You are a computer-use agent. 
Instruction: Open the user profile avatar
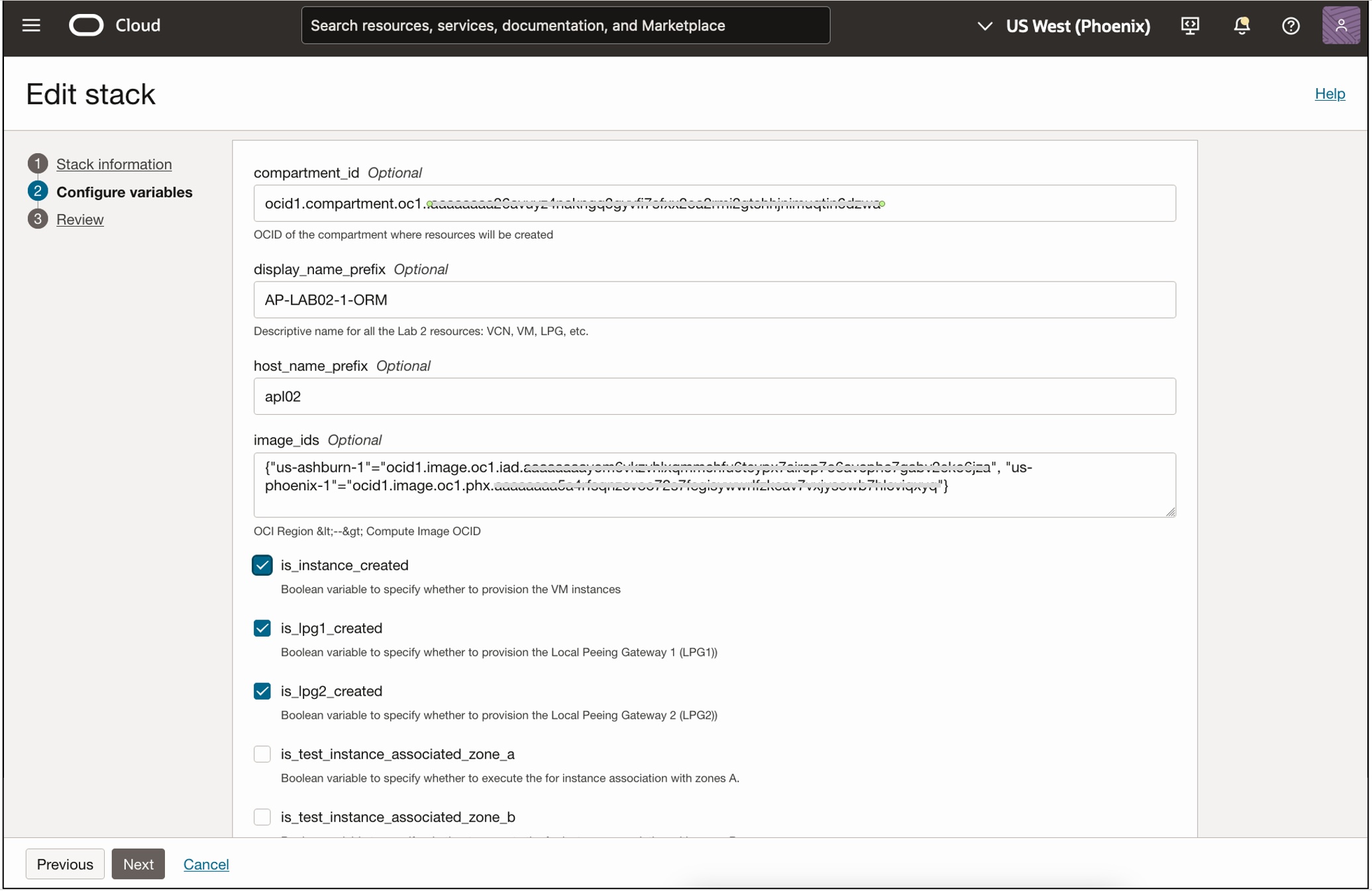(1341, 25)
